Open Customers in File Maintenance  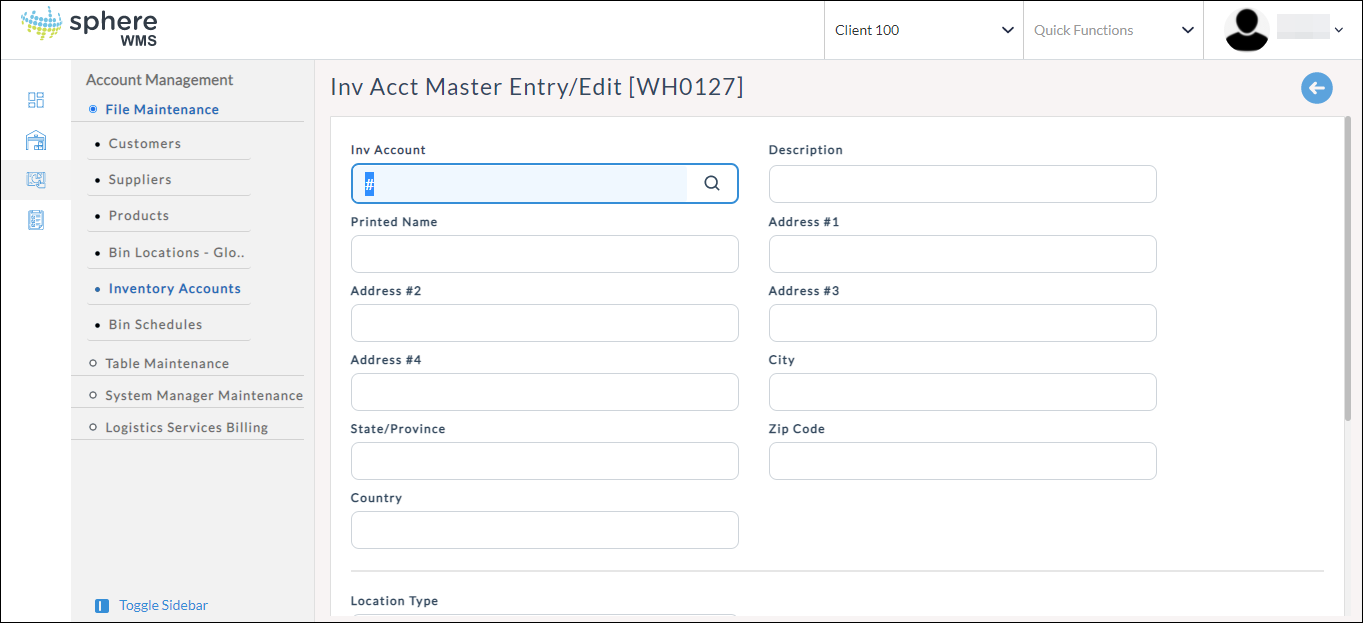pos(145,144)
